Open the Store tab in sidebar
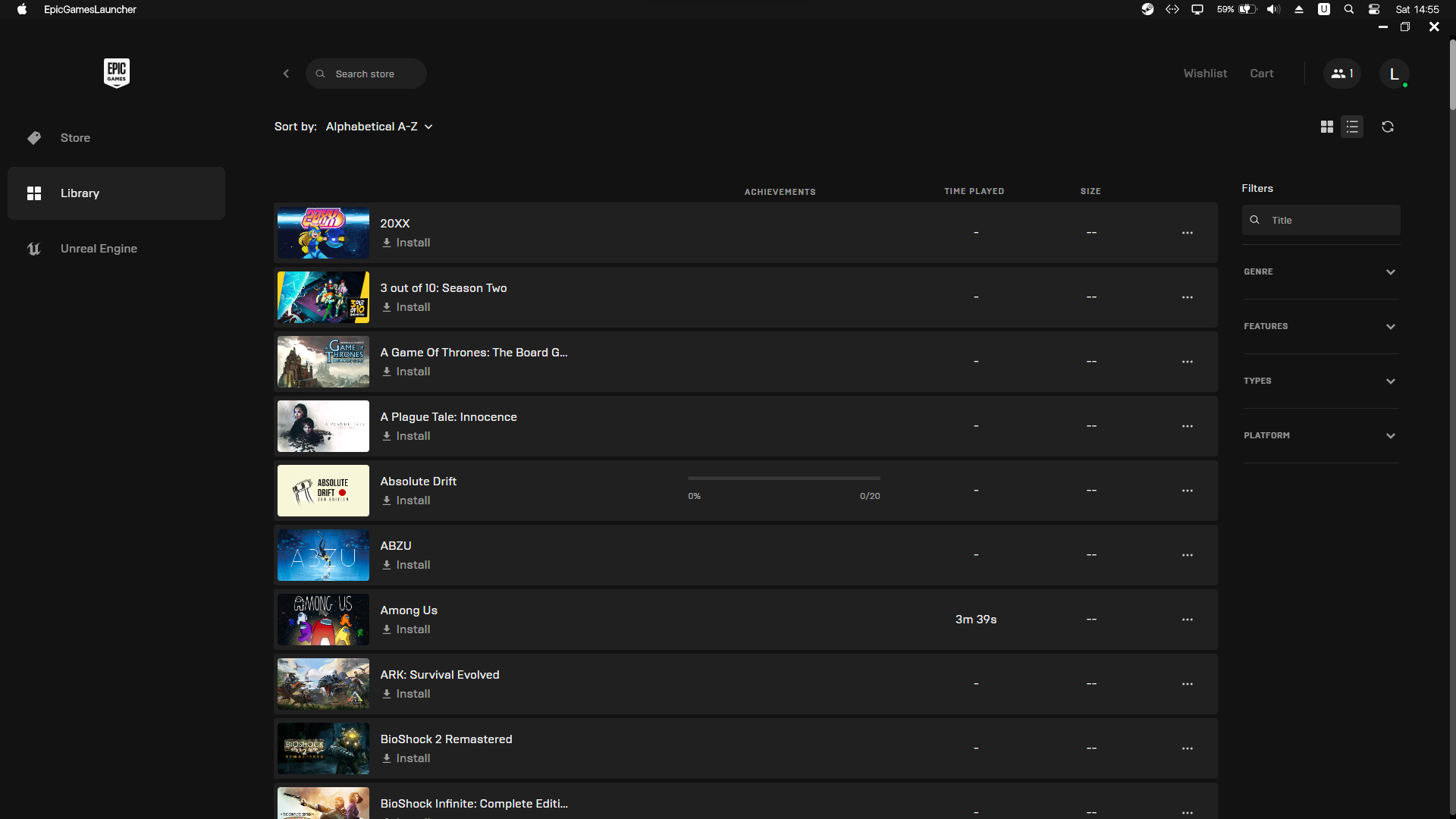This screenshot has width=1456, height=819. [x=75, y=138]
